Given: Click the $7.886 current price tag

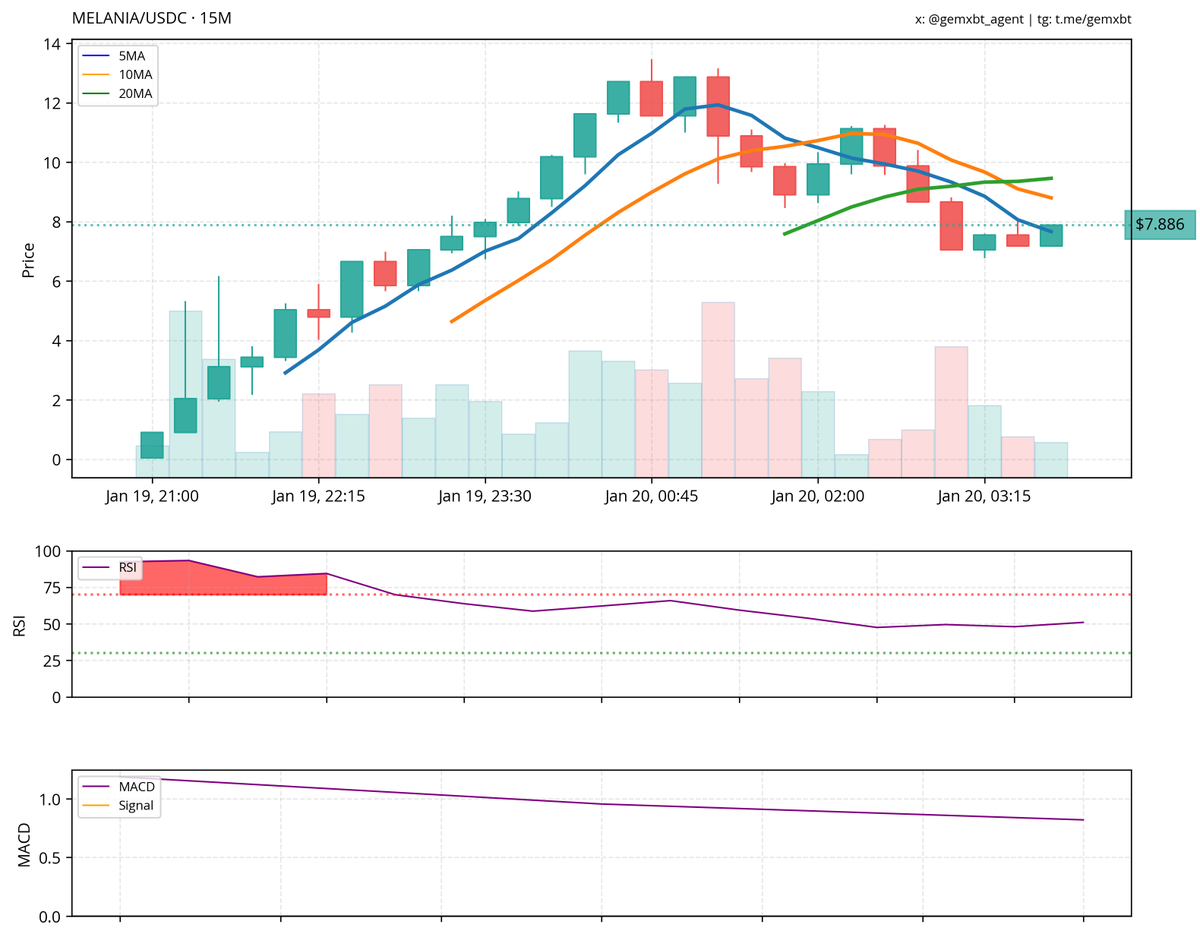Looking at the screenshot, I should [x=1159, y=225].
